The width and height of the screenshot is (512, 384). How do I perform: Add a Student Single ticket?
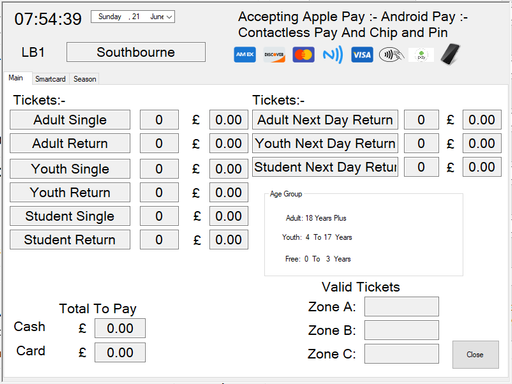click(x=70, y=216)
